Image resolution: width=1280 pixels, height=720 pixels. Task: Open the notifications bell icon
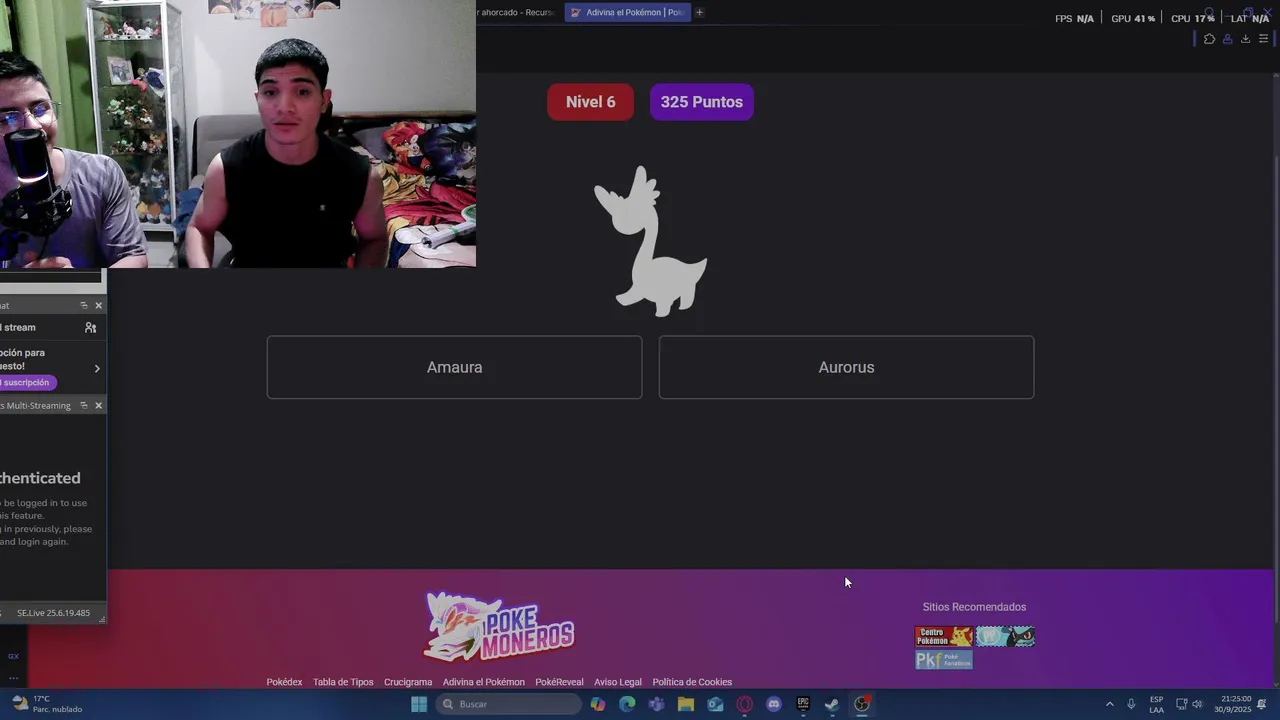pyautogui.click(x=1262, y=704)
